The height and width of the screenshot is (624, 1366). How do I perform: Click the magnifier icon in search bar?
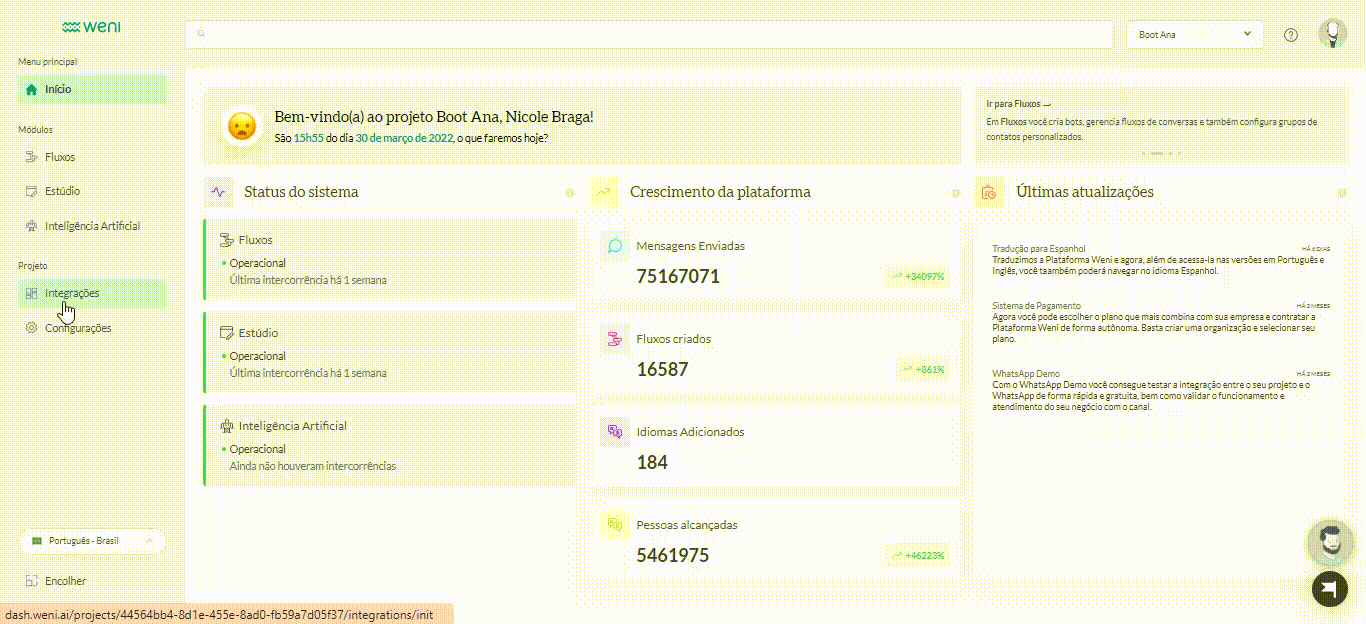click(201, 34)
